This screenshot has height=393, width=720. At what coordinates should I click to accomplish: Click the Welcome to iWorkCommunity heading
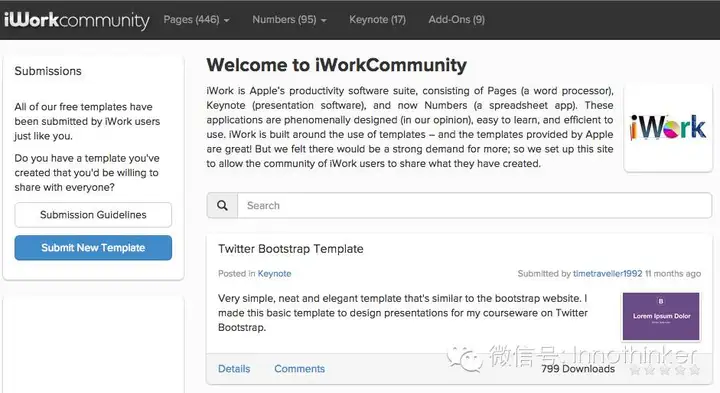(337, 65)
